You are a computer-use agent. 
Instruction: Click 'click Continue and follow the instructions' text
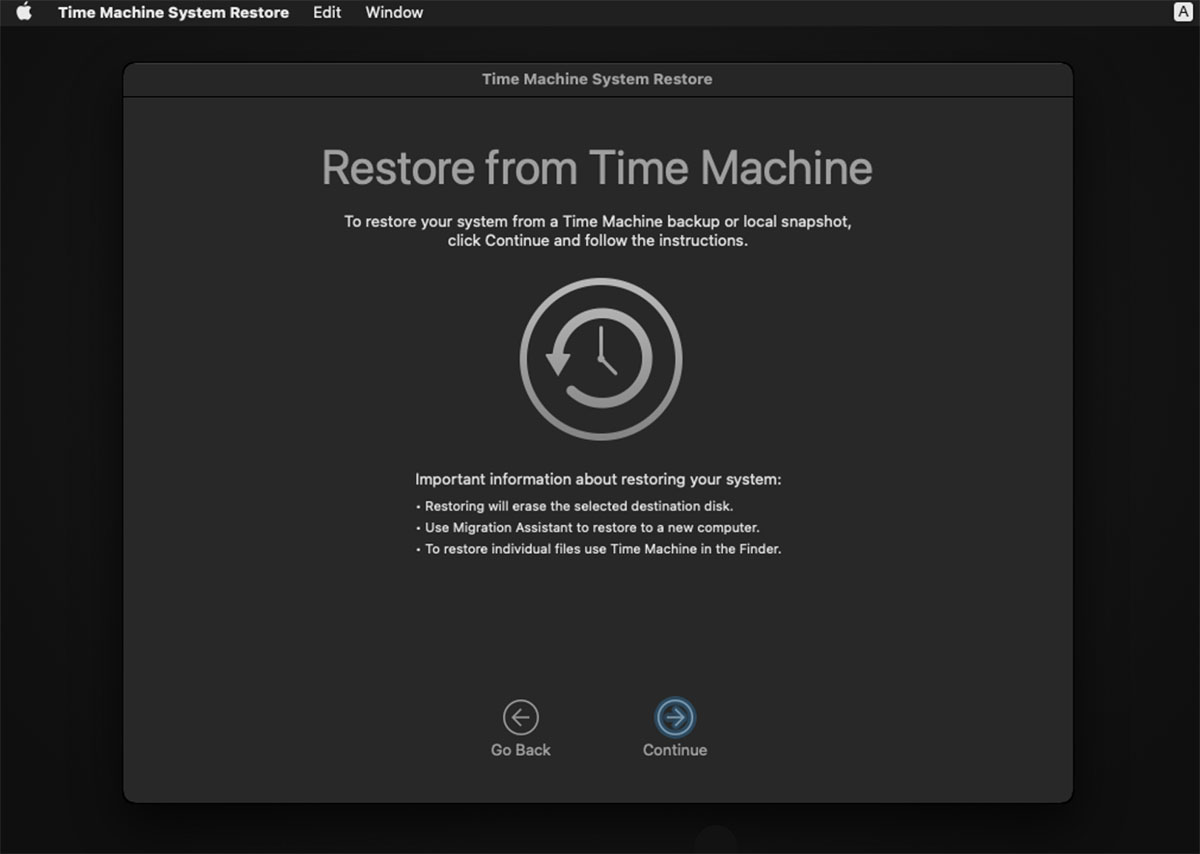click(598, 241)
